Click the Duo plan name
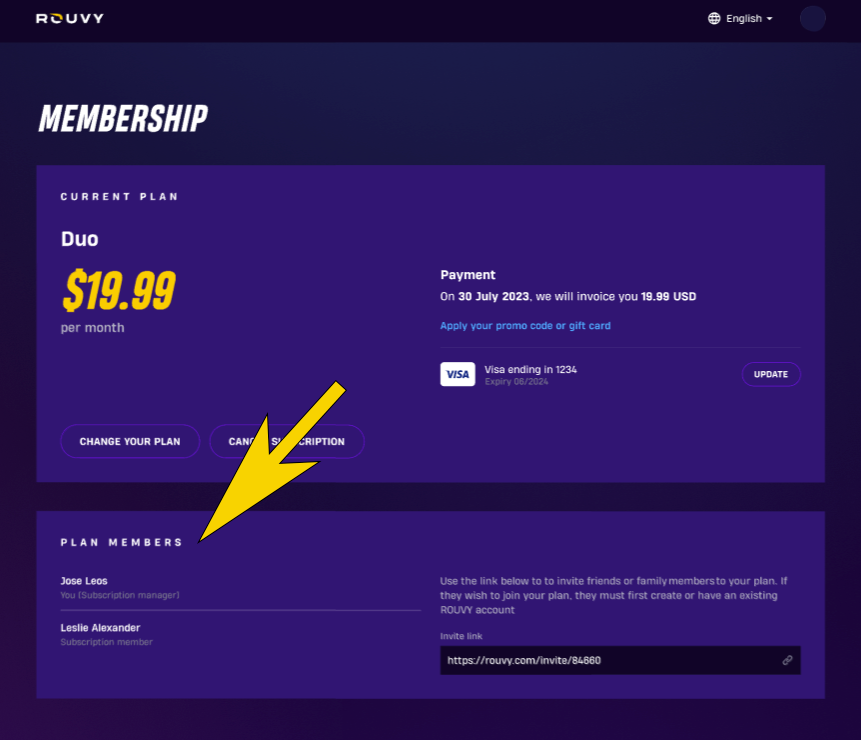 coord(80,240)
